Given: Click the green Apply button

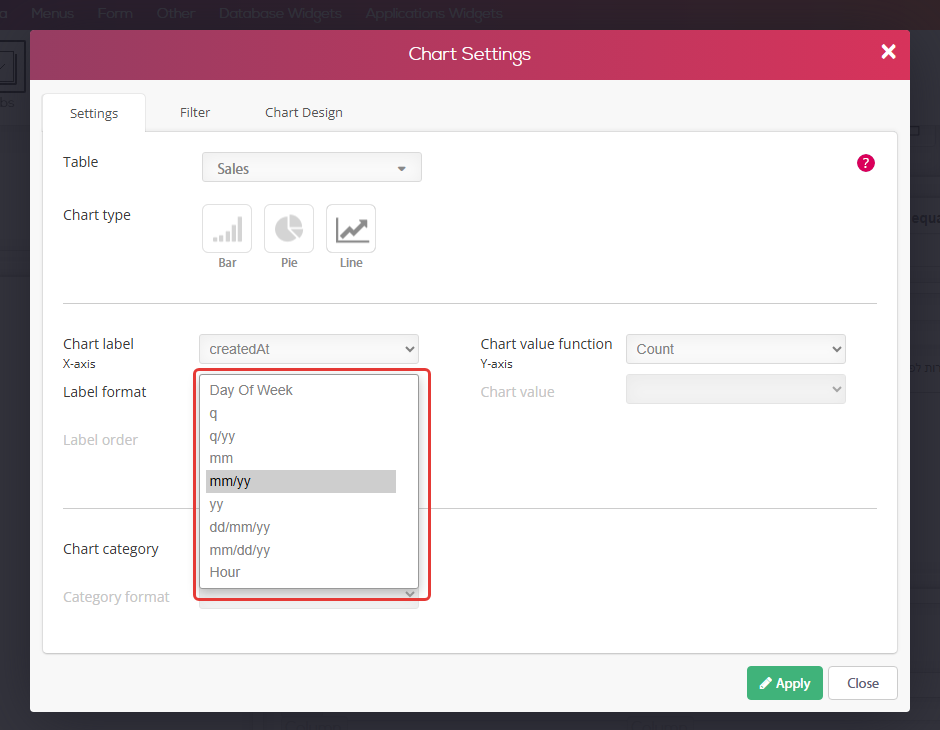Looking at the screenshot, I should tap(784, 683).
